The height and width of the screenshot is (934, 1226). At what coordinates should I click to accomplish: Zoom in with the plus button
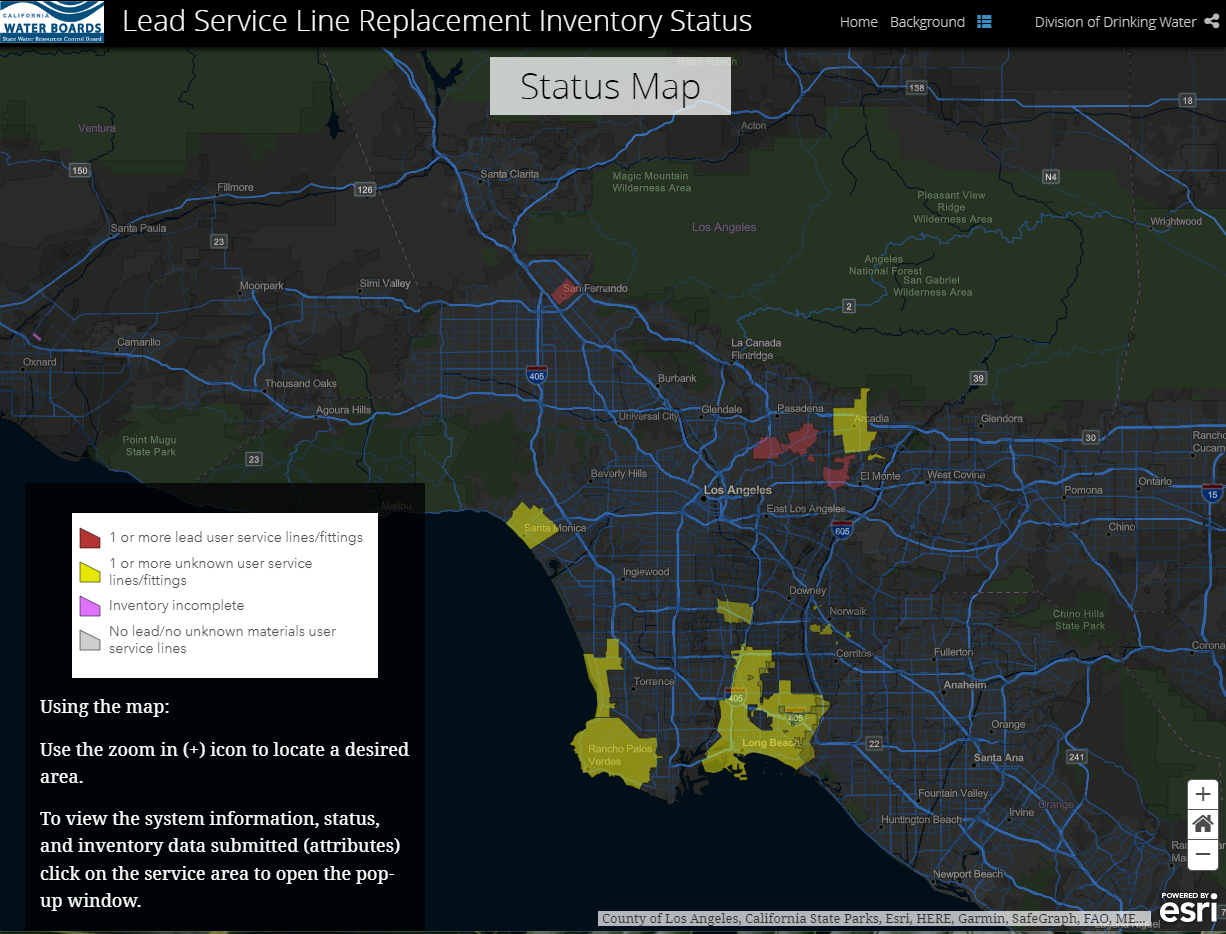click(1203, 794)
